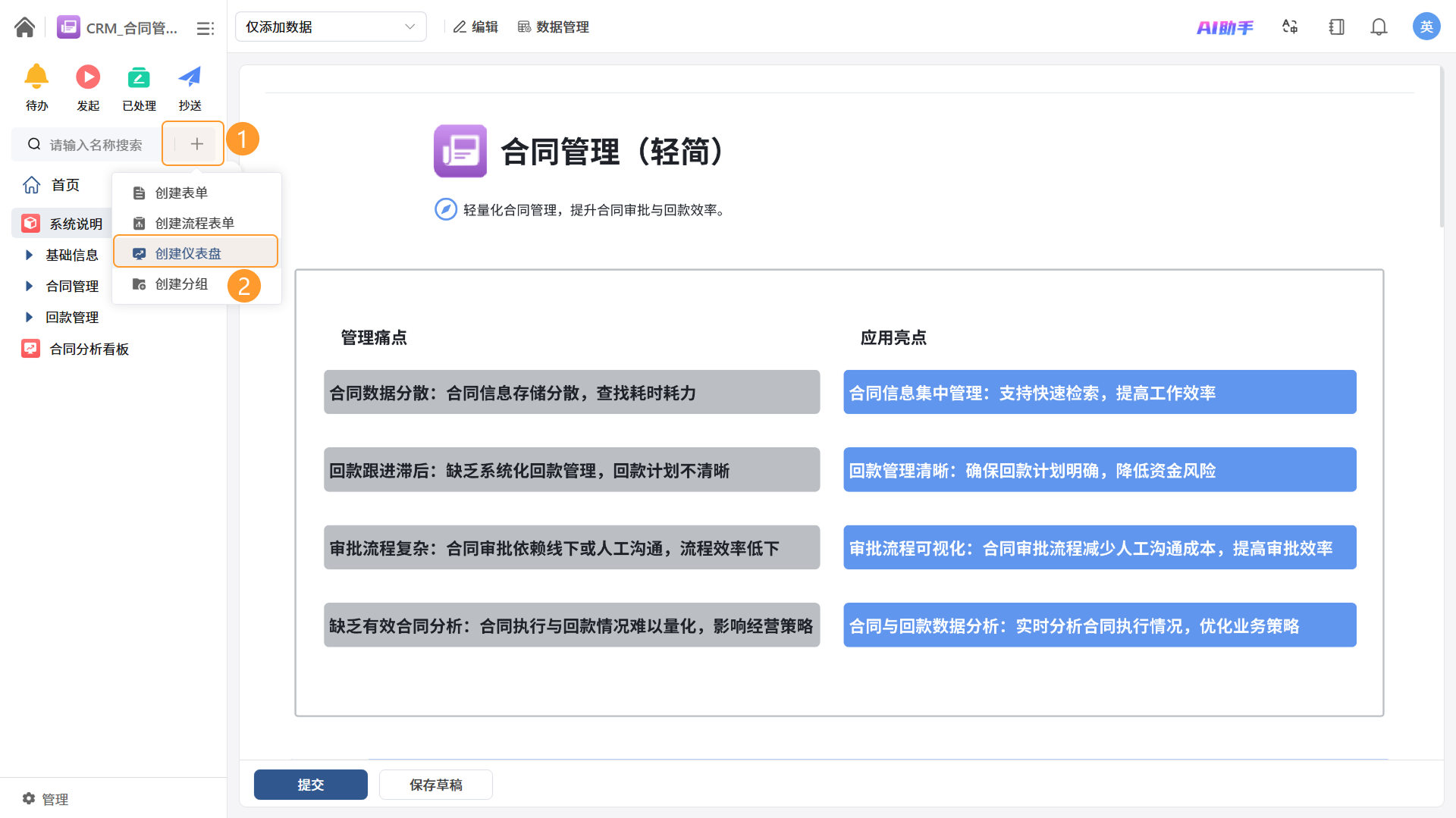
Task: Click the search magnifier icon
Action: point(34,144)
